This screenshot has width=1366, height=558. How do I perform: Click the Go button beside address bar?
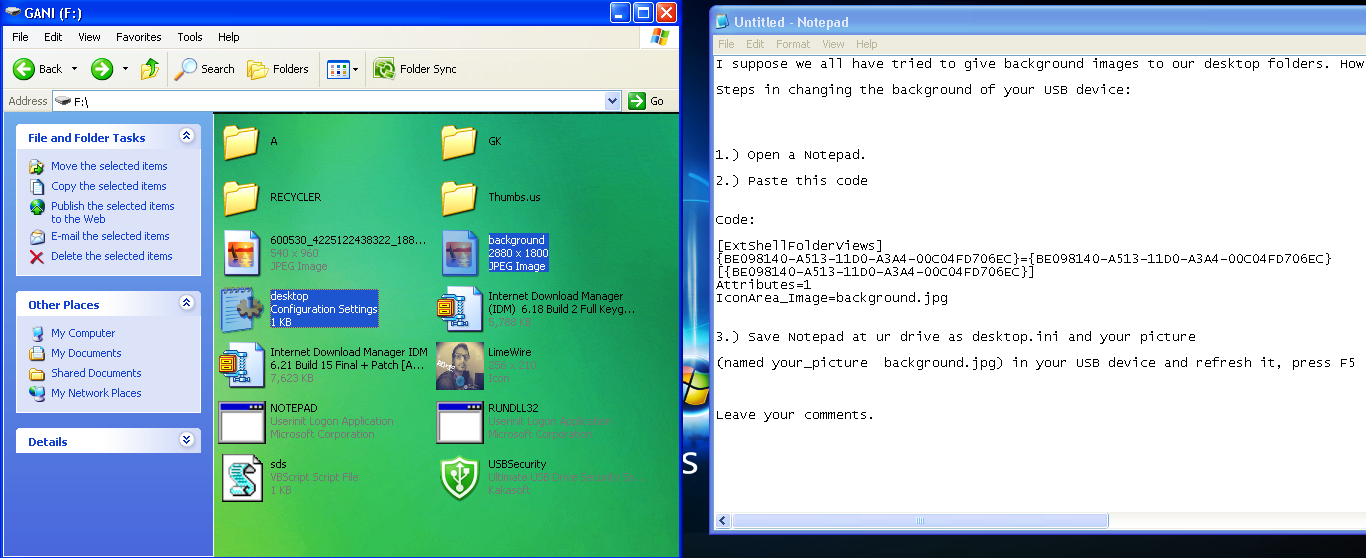tap(646, 101)
